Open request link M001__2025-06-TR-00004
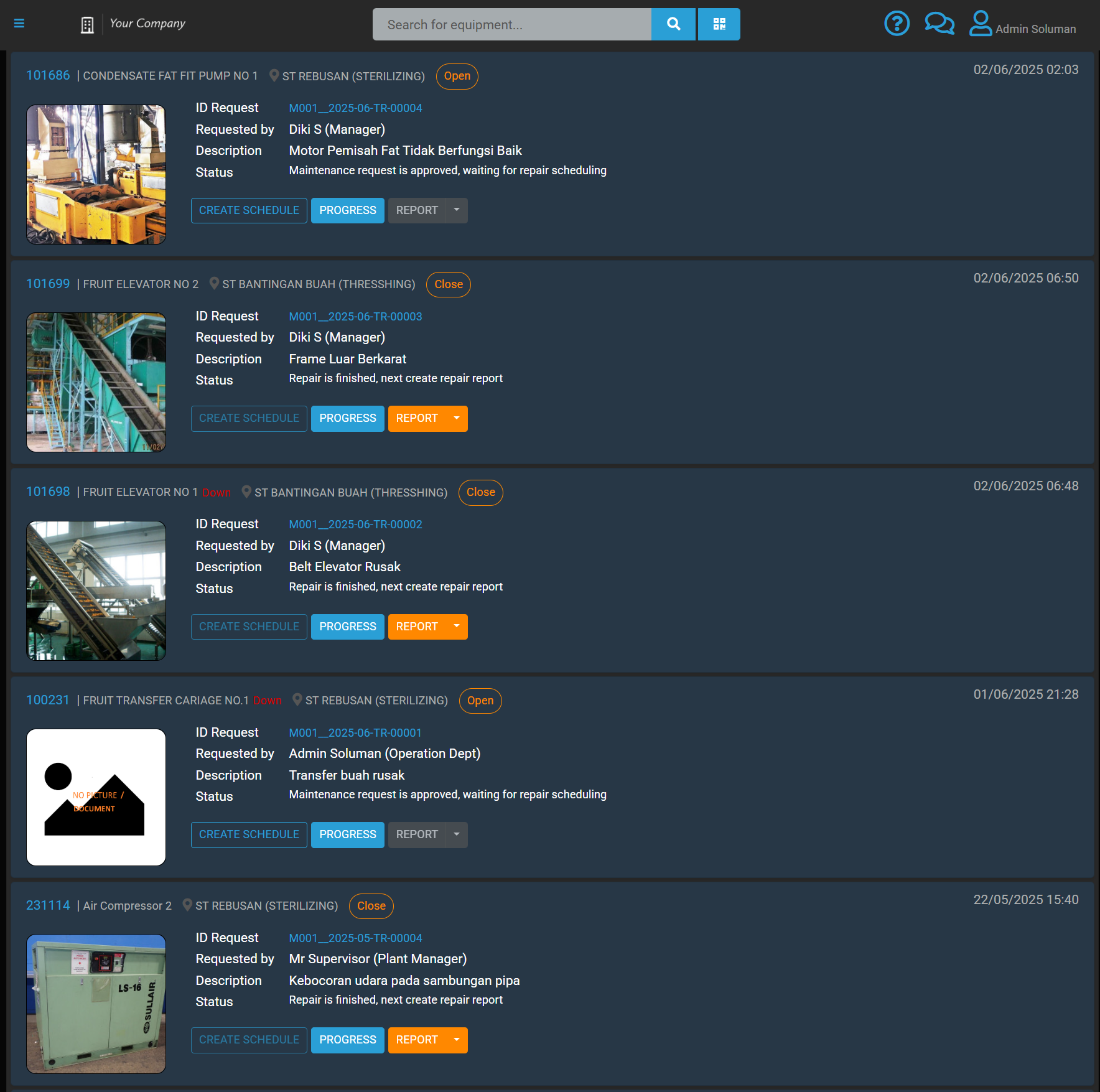Image resolution: width=1100 pixels, height=1092 pixels. 355,108
